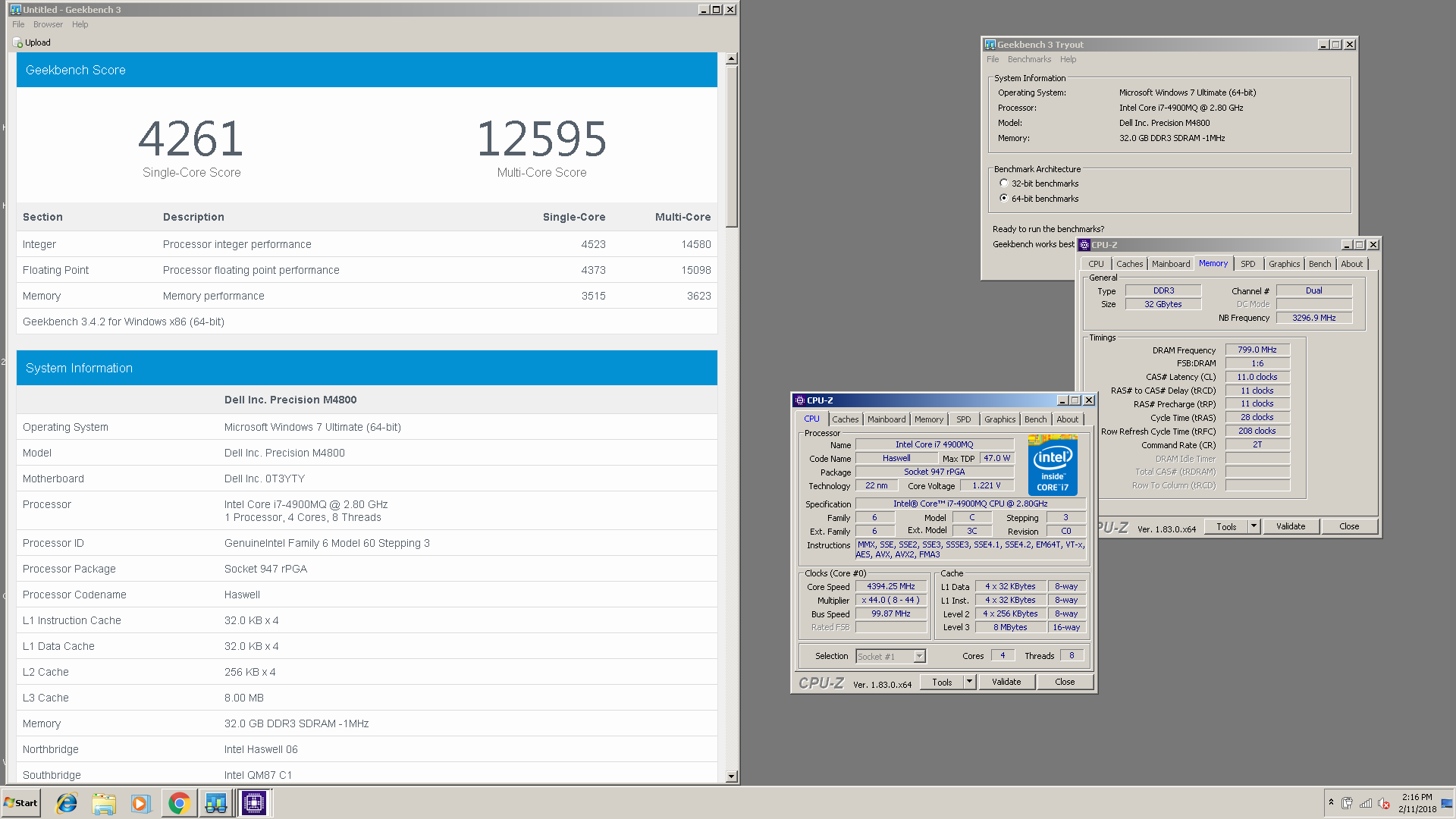Switch to Google Chrome in the taskbar
This screenshot has height=819, width=1456.
pos(179,803)
